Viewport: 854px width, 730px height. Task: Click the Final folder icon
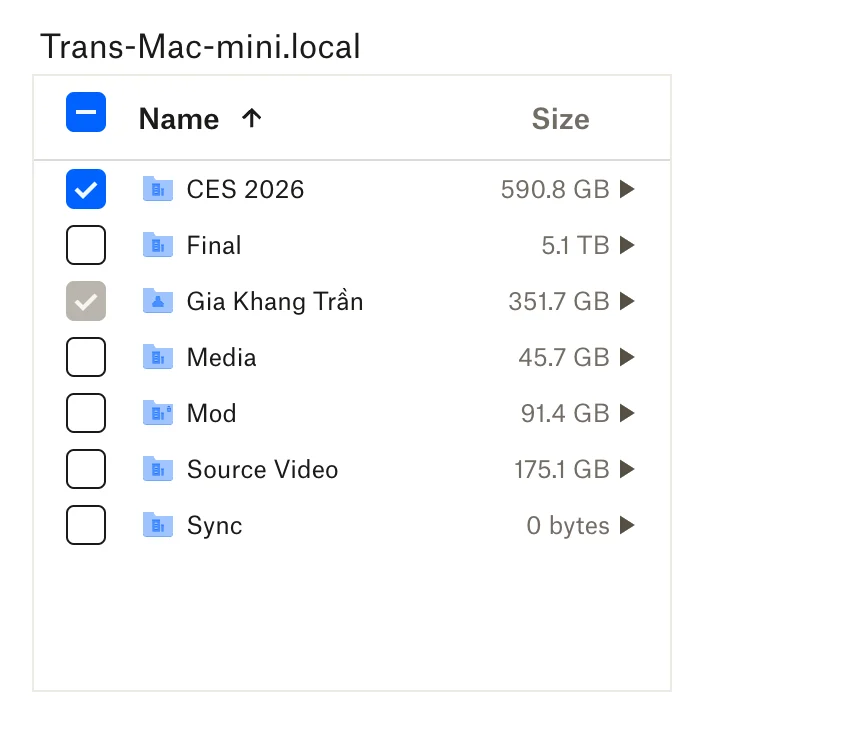tap(158, 245)
